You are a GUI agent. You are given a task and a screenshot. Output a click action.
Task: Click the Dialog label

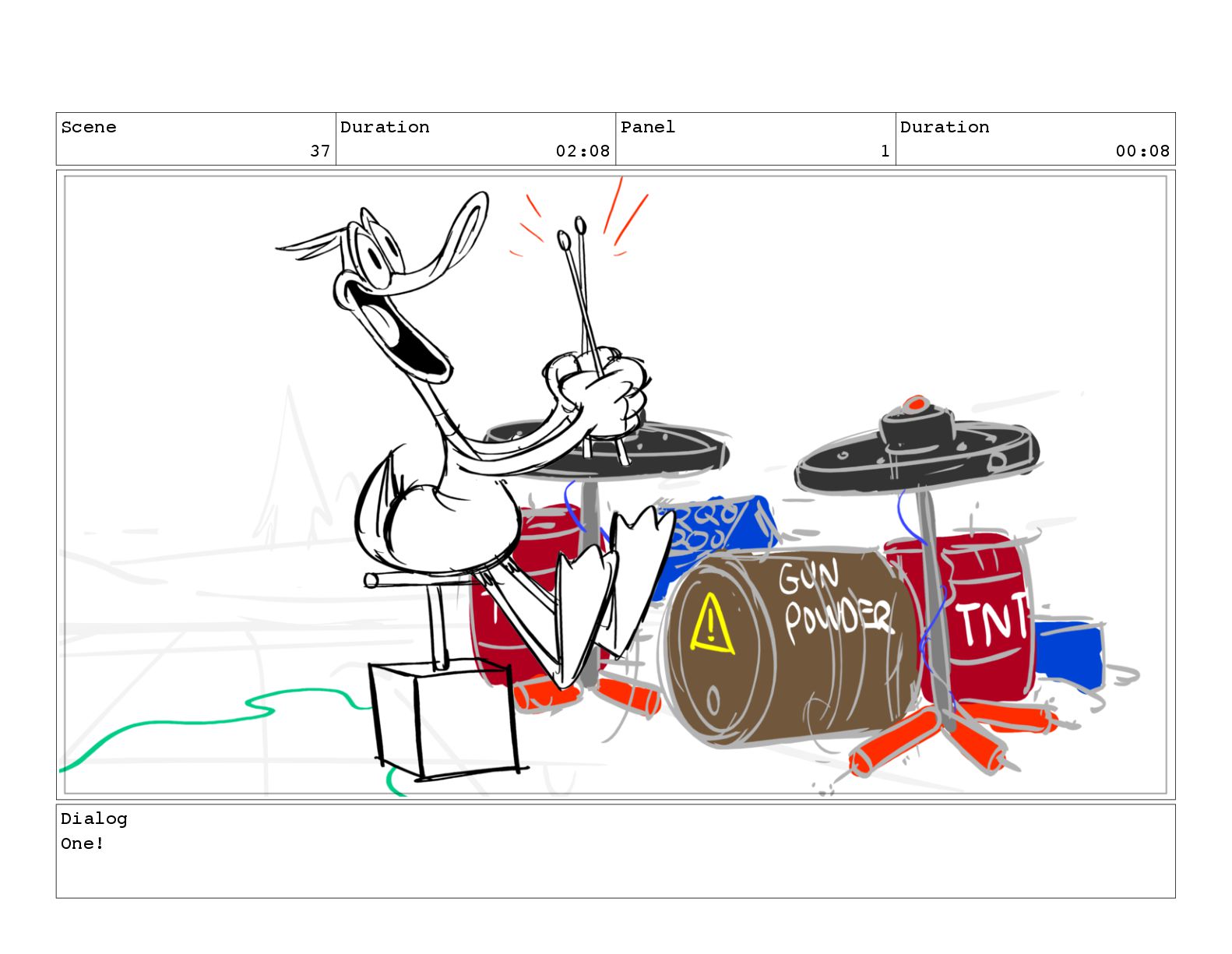[94, 818]
